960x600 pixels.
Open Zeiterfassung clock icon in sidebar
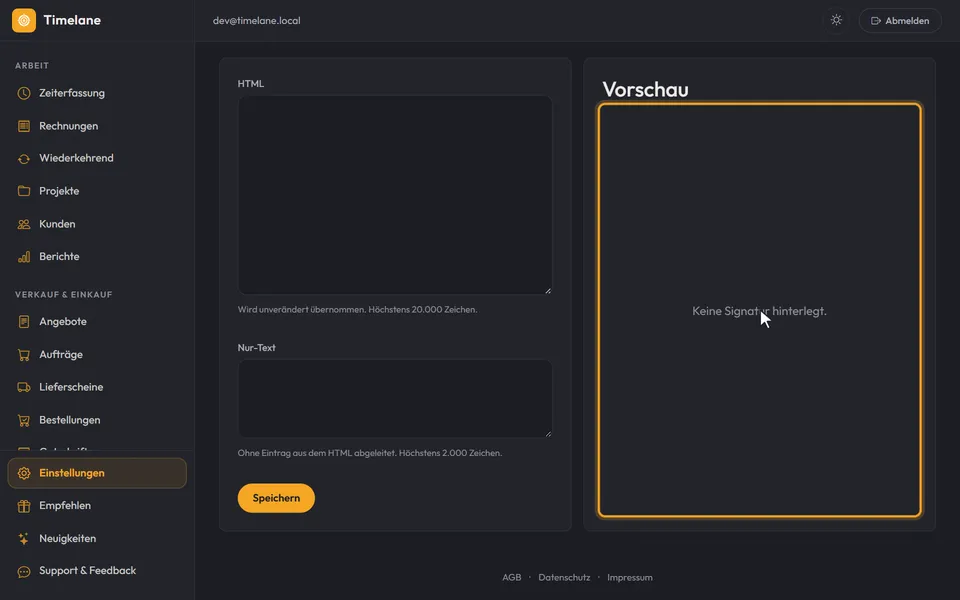[24, 93]
